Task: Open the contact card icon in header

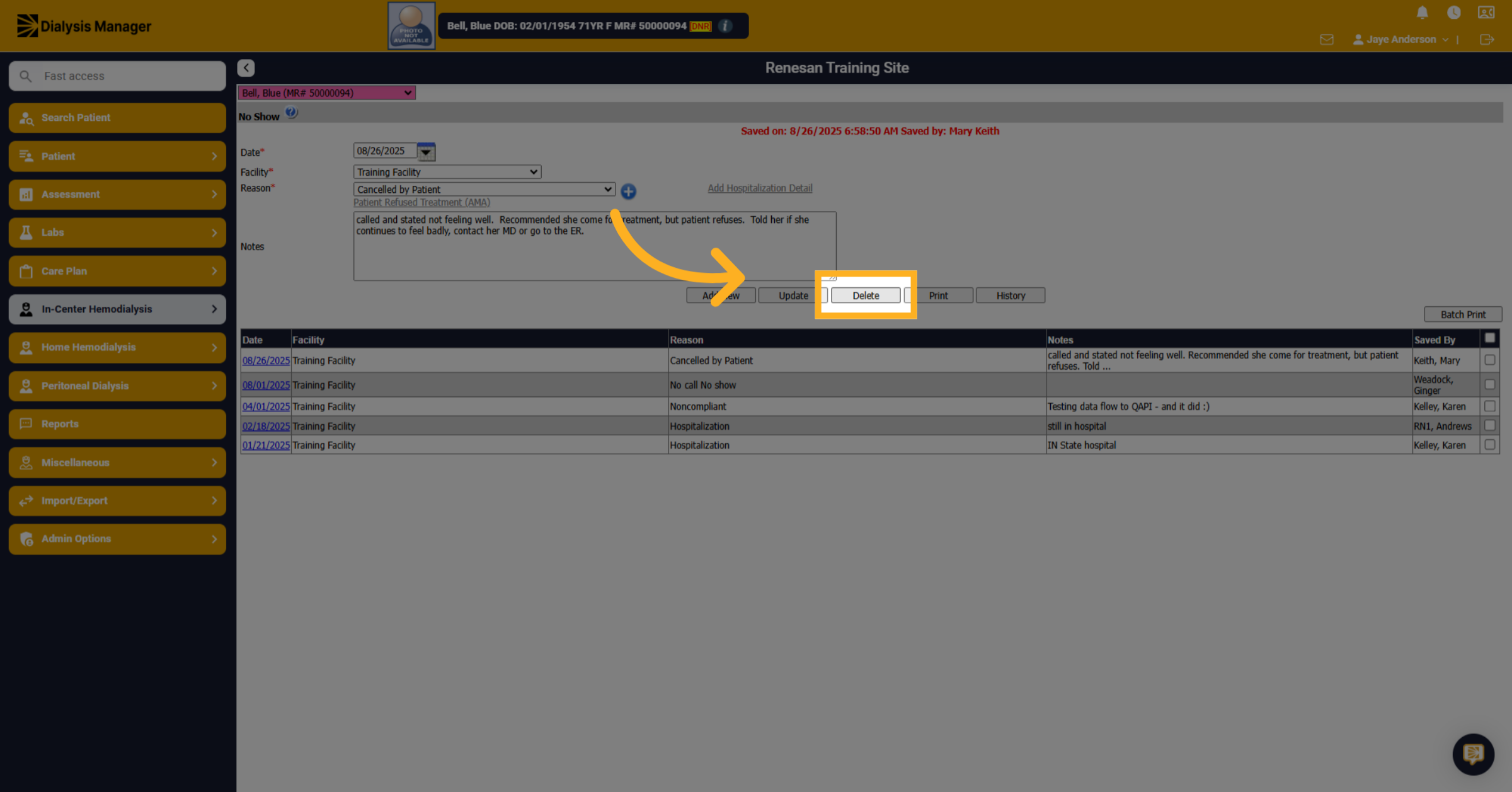Action: click(x=1486, y=13)
